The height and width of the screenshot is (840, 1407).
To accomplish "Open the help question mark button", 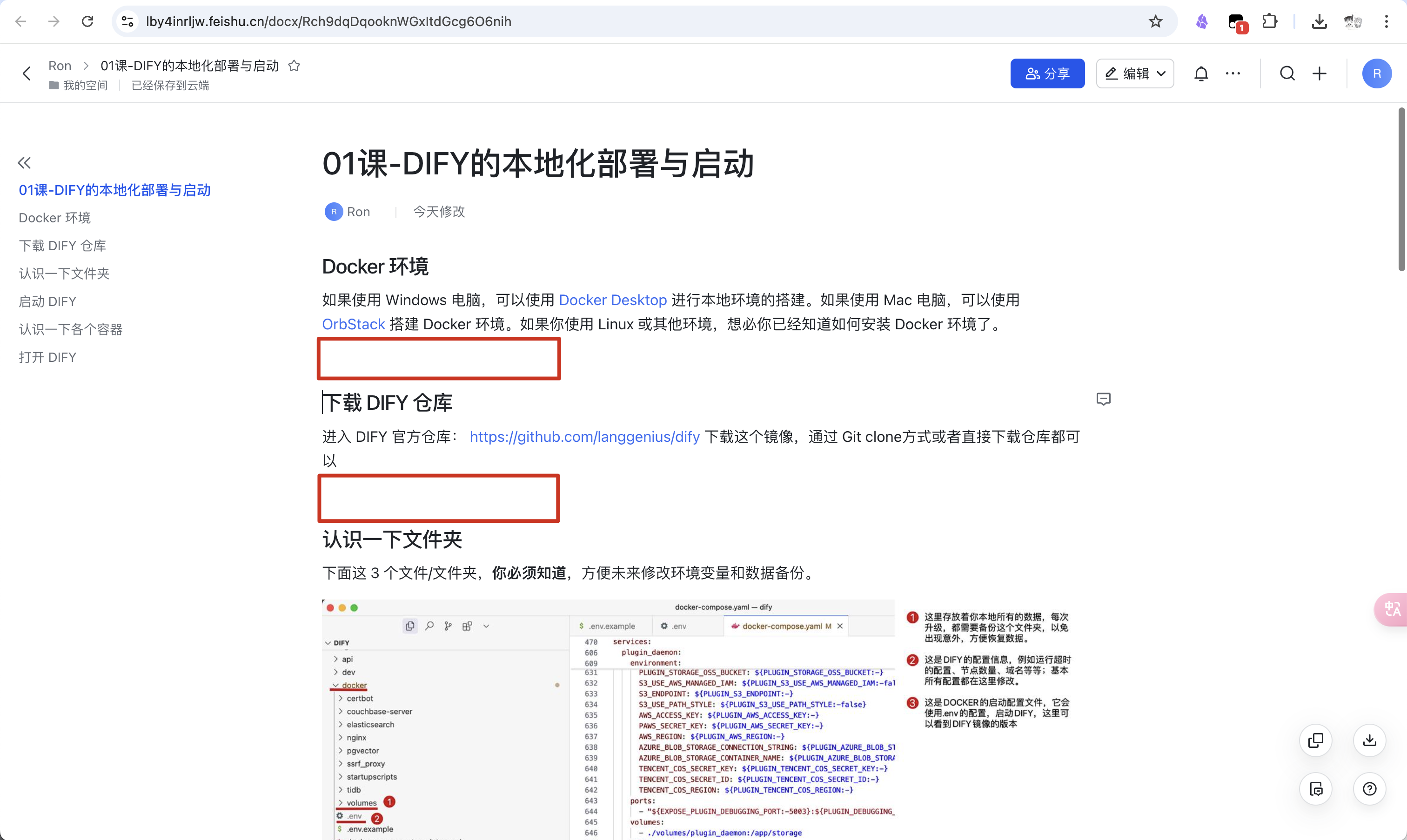I will [1369, 789].
